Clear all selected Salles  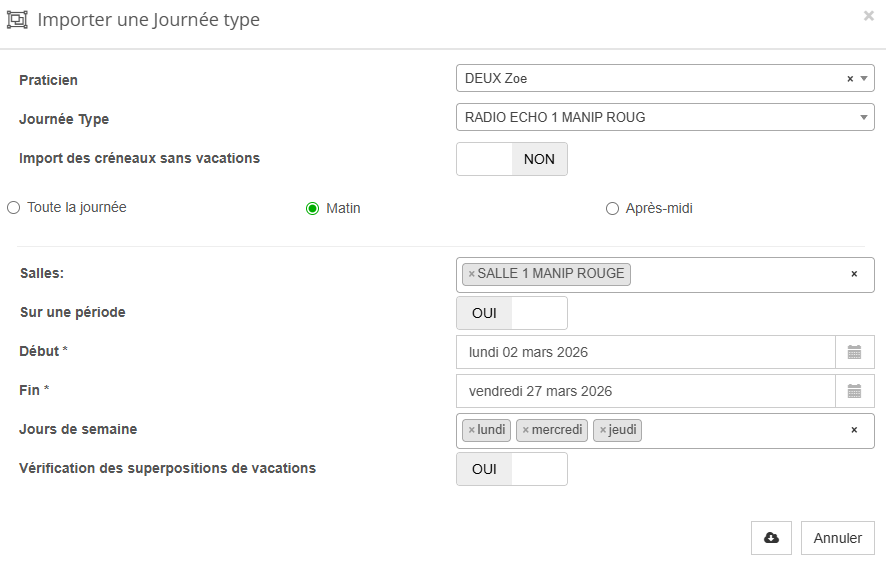[854, 274]
